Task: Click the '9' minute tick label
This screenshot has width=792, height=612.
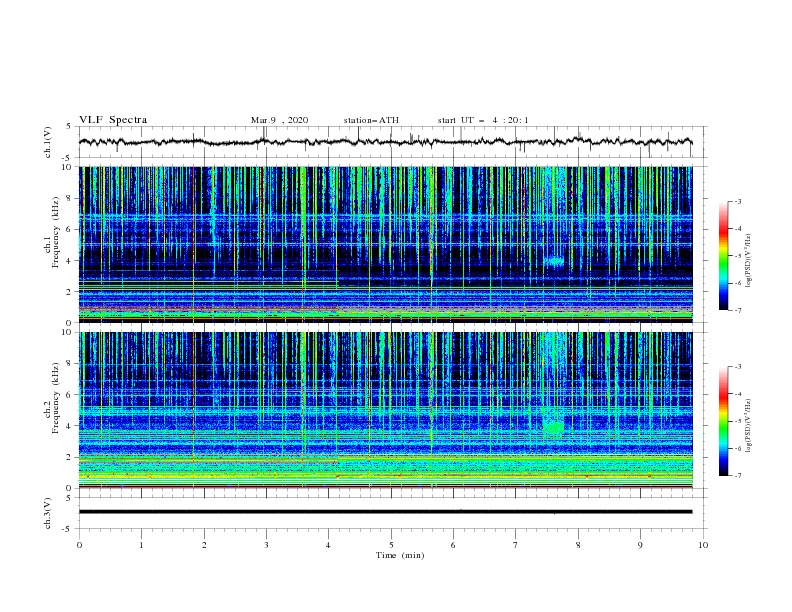Action: (640, 545)
